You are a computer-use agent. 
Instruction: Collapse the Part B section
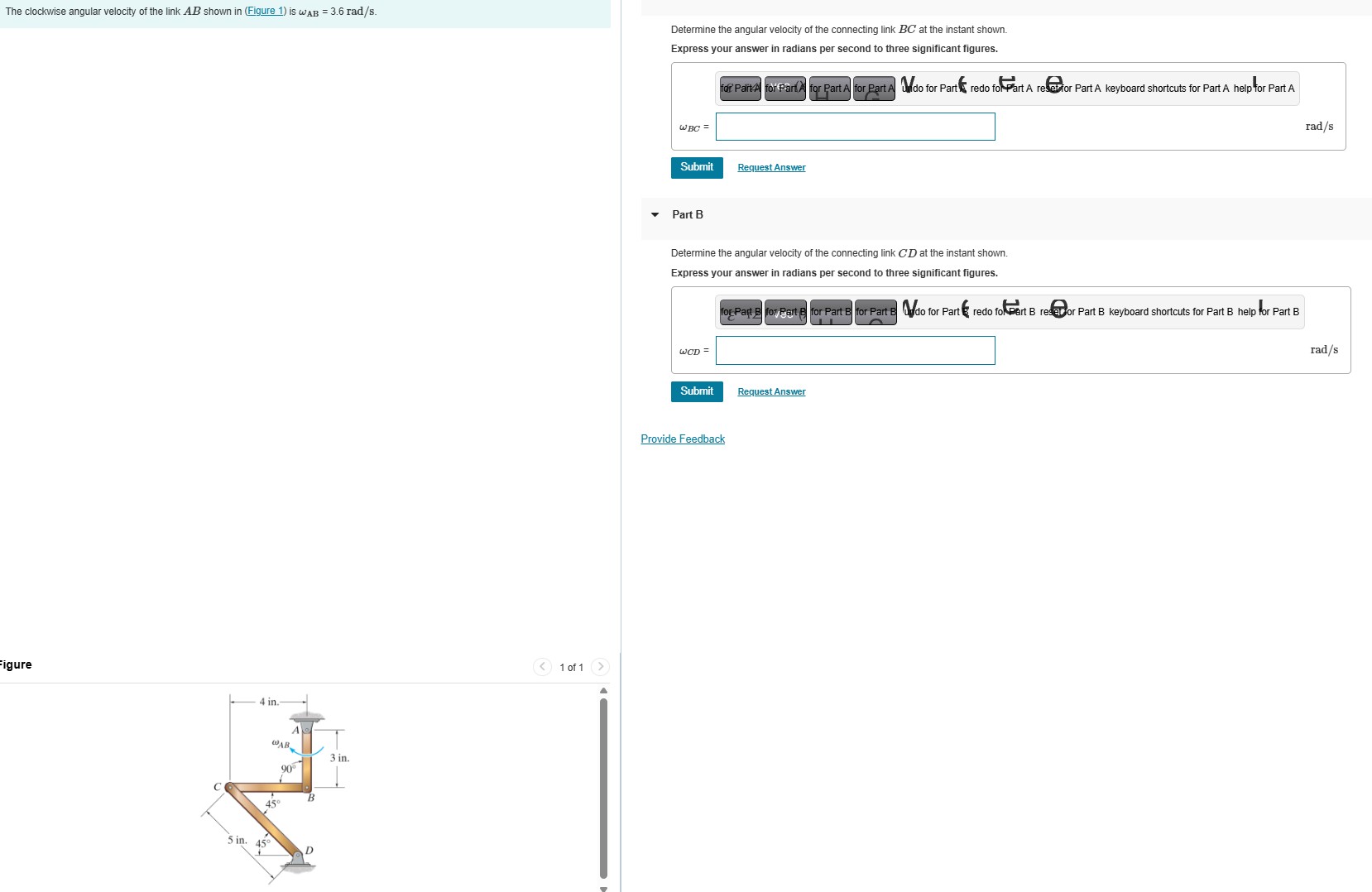[x=655, y=215]
